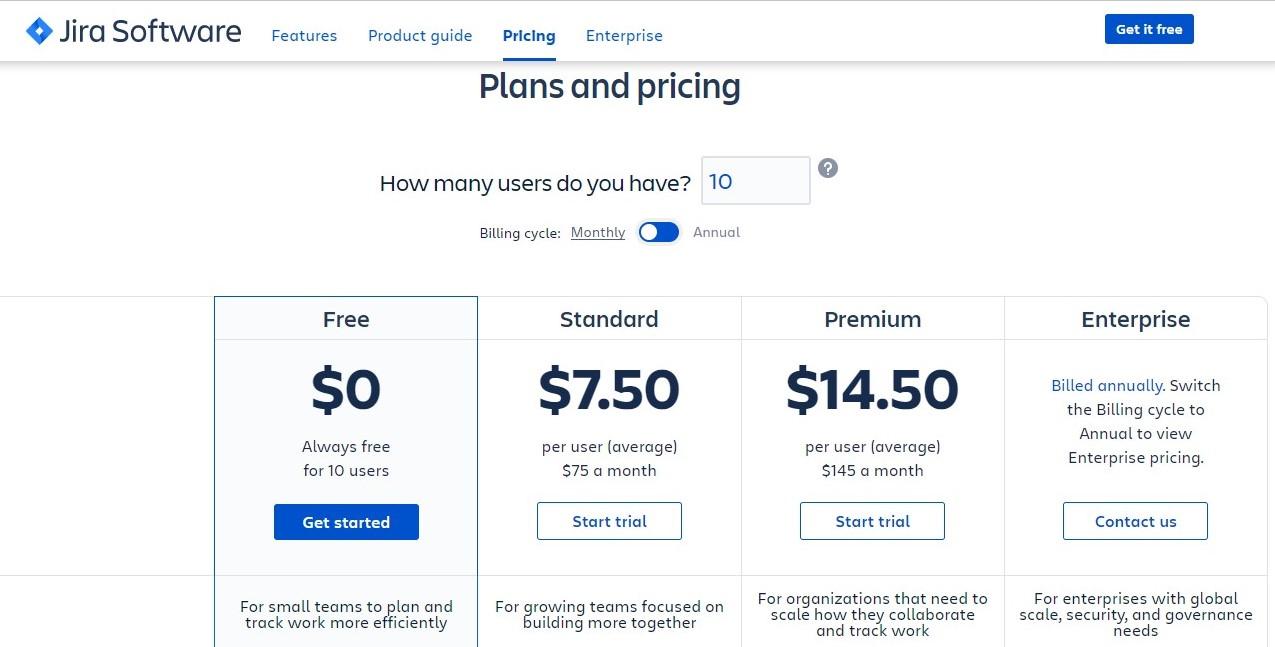Viewport: 1275px width, 647px height.
Task: Open the Enterprise link in top navigation
Action: coord(624,36)
